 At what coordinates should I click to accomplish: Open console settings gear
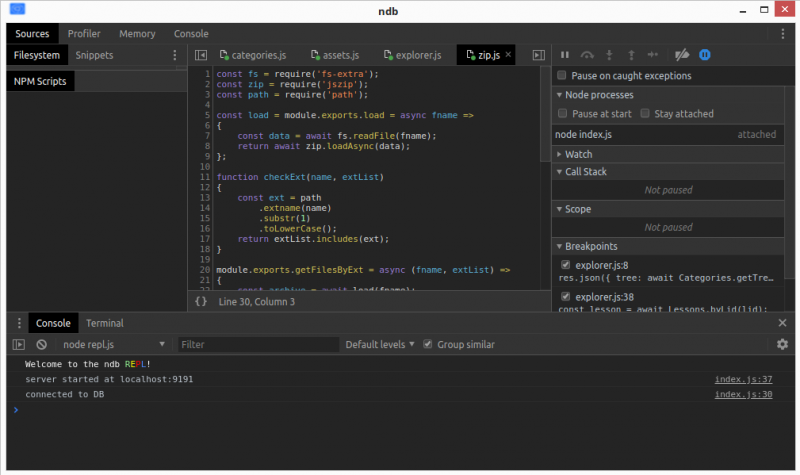[x=782, y=344]
